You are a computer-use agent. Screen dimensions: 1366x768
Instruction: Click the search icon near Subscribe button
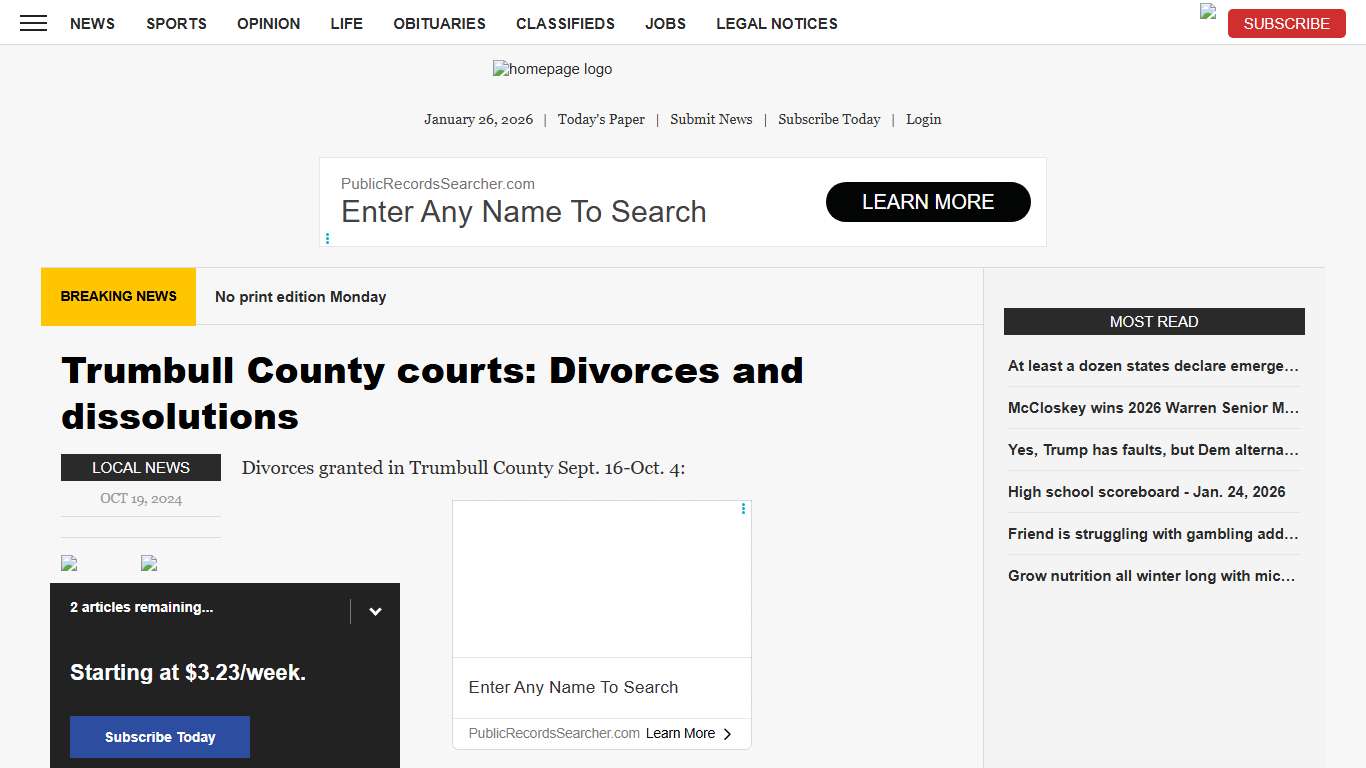1207,14
